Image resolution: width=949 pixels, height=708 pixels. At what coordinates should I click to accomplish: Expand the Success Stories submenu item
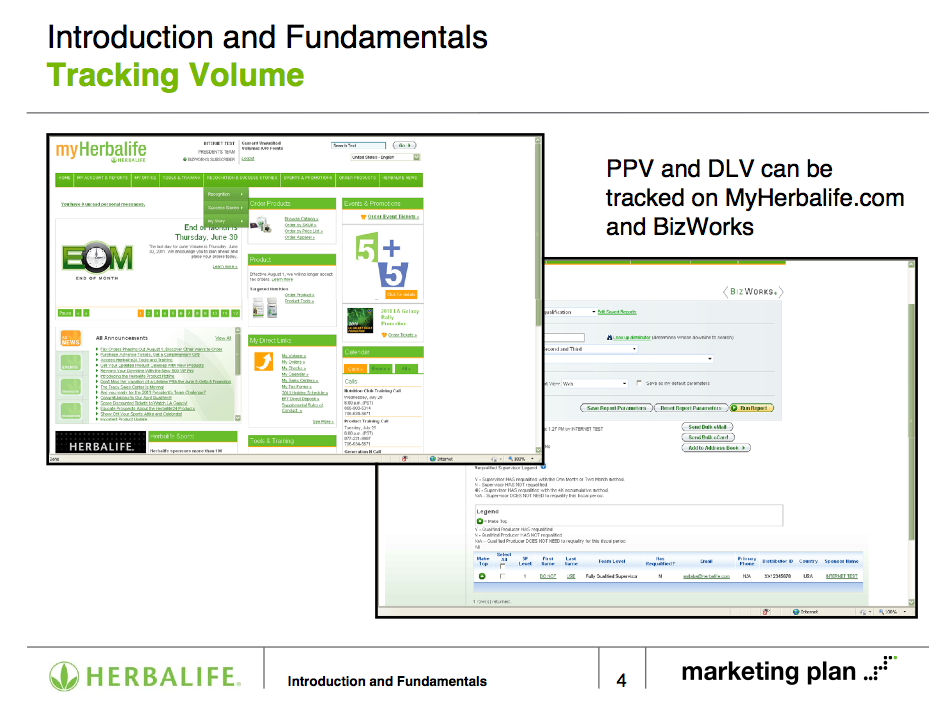click(225, 208)
